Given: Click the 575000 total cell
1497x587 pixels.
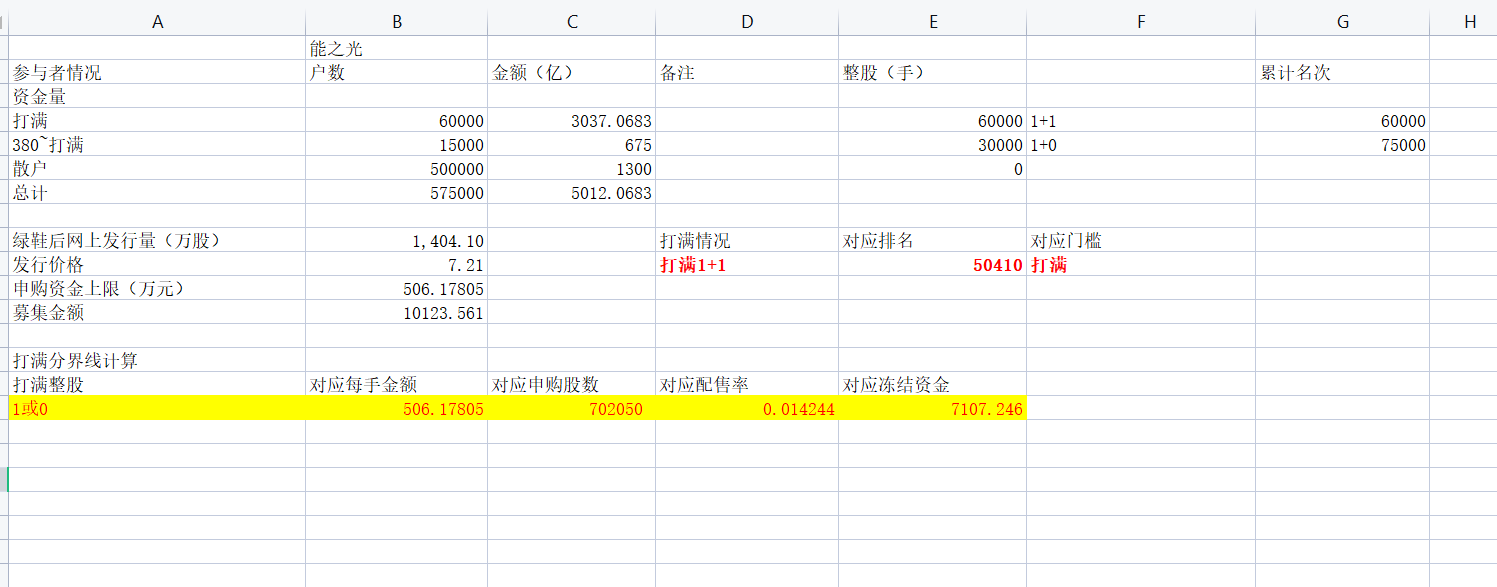Looking at the screenshot, I should 397,192.
